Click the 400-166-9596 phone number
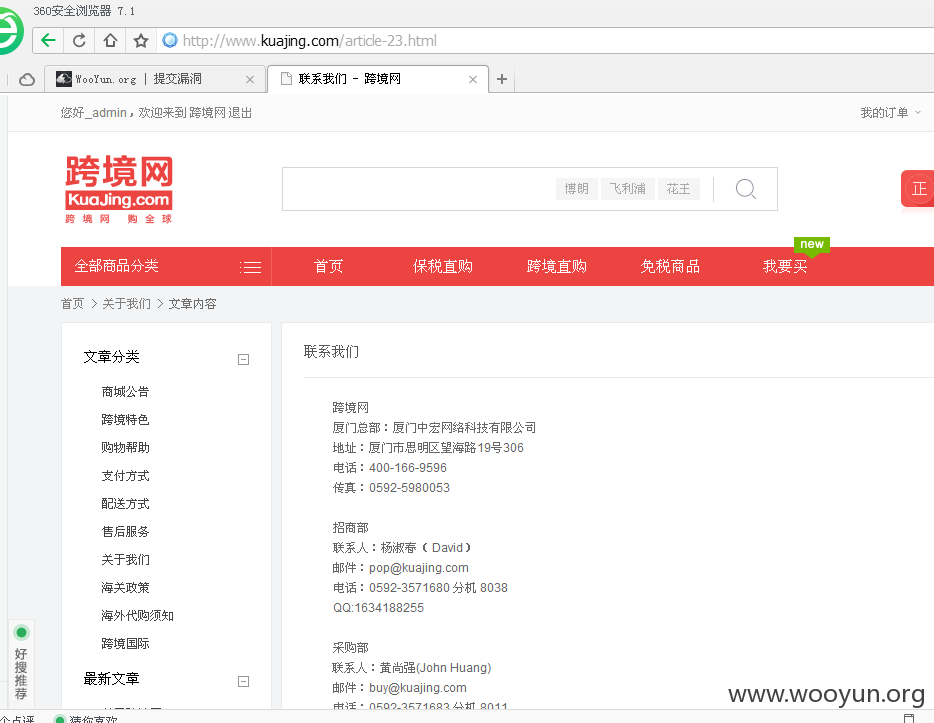This screenshot has height=723, width=934. click(x=408, y=468)
